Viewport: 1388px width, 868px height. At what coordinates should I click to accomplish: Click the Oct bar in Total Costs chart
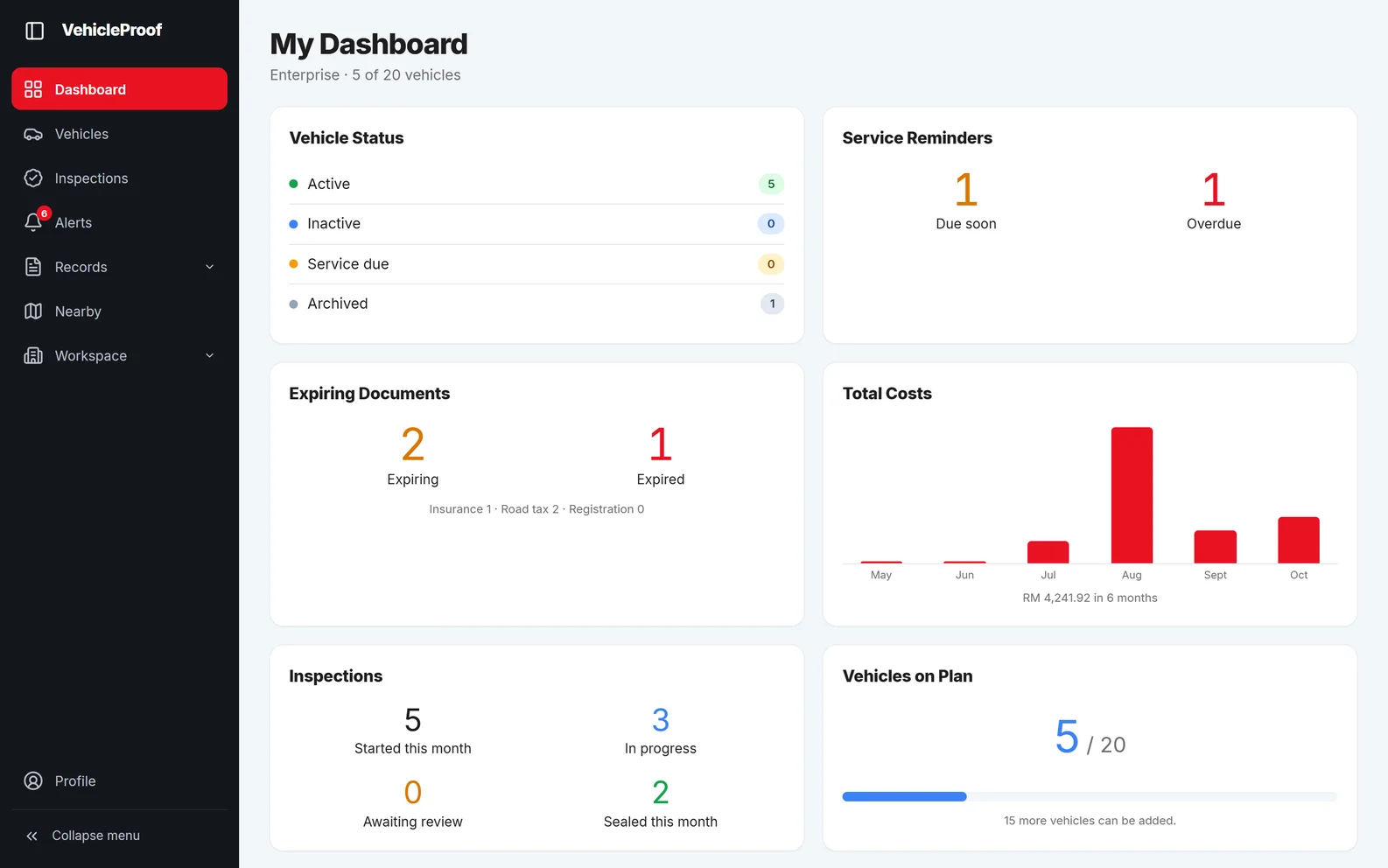pyautogui.click(x=1299, y=540)
